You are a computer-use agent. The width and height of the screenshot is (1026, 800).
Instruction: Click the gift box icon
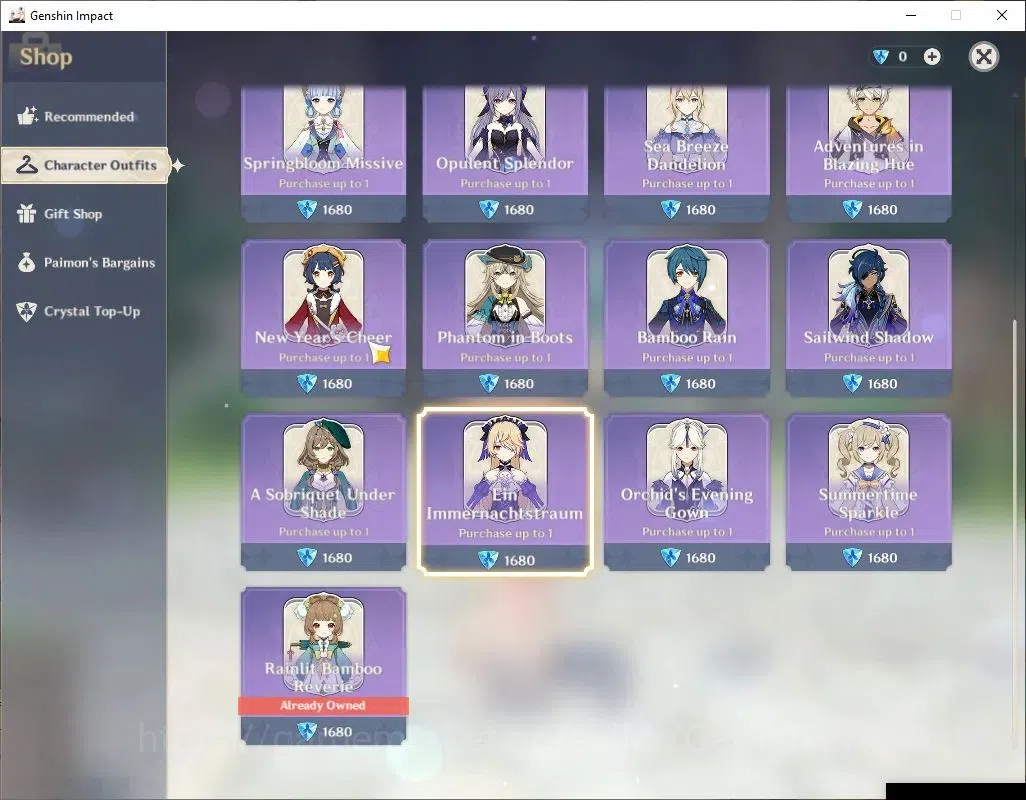click(x=27, y=214)
